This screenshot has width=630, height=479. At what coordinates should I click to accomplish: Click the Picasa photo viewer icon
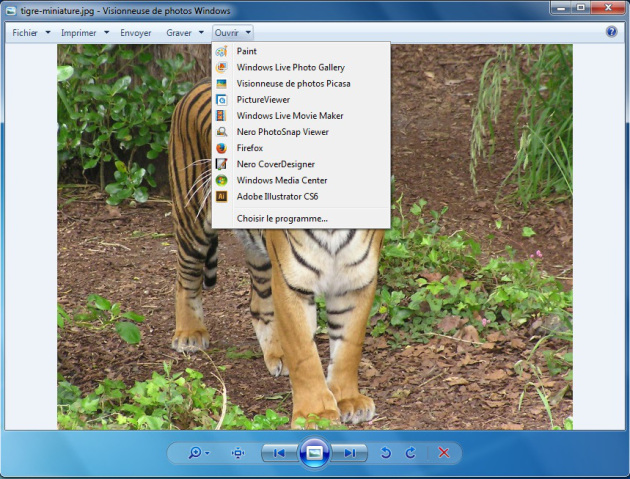coord(221,84)
